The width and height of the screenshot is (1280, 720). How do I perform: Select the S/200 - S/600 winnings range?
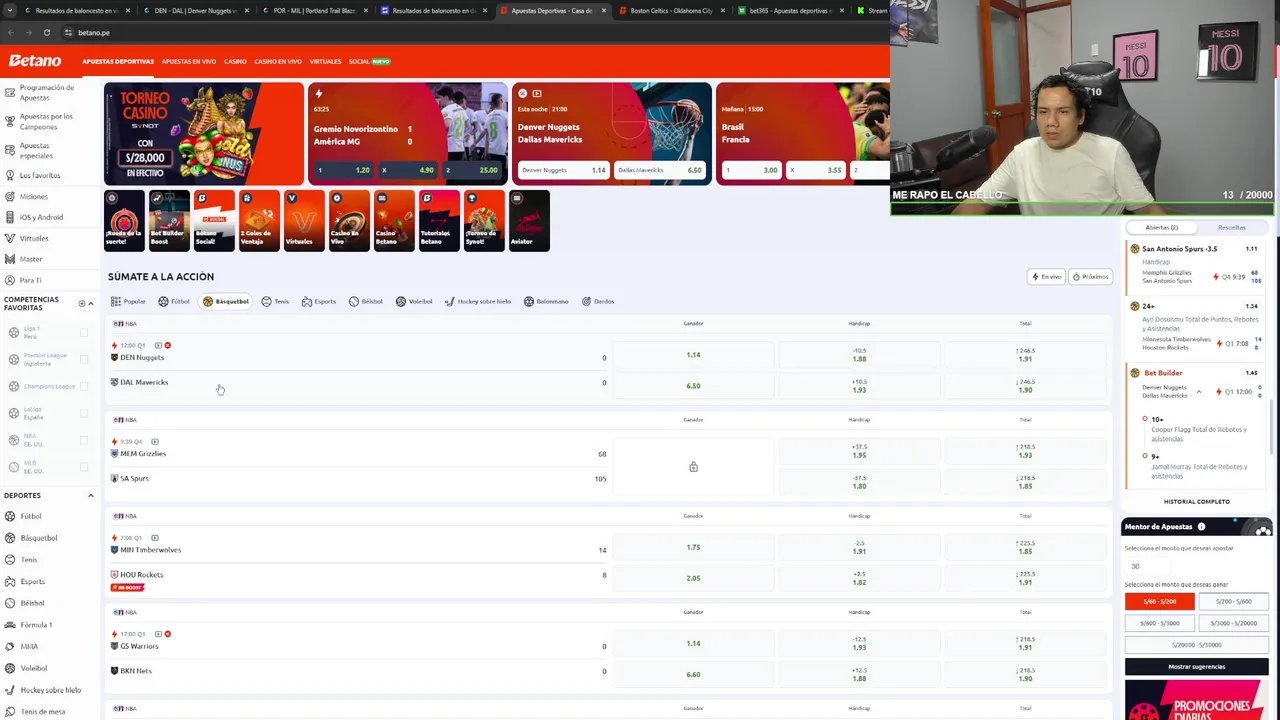coord(1234,601)
